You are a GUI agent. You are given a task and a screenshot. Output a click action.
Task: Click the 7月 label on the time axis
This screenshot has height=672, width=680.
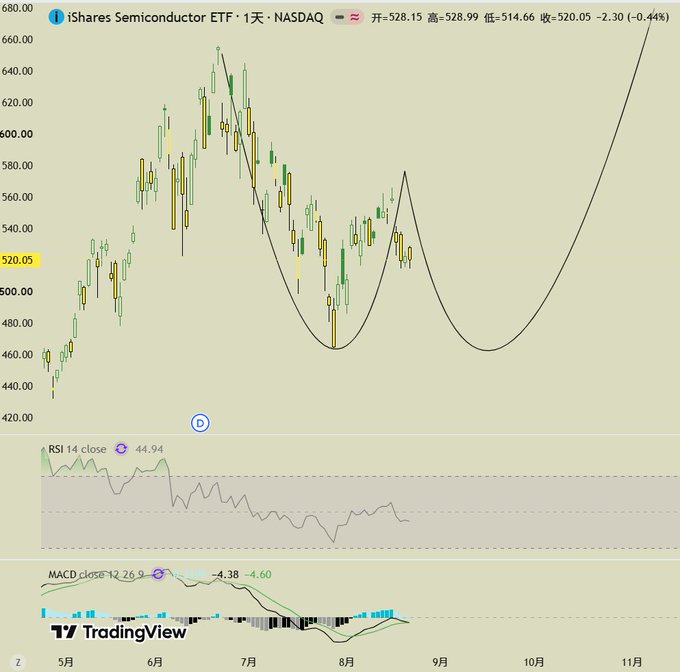pyautogui.click(x=248, y=662)
